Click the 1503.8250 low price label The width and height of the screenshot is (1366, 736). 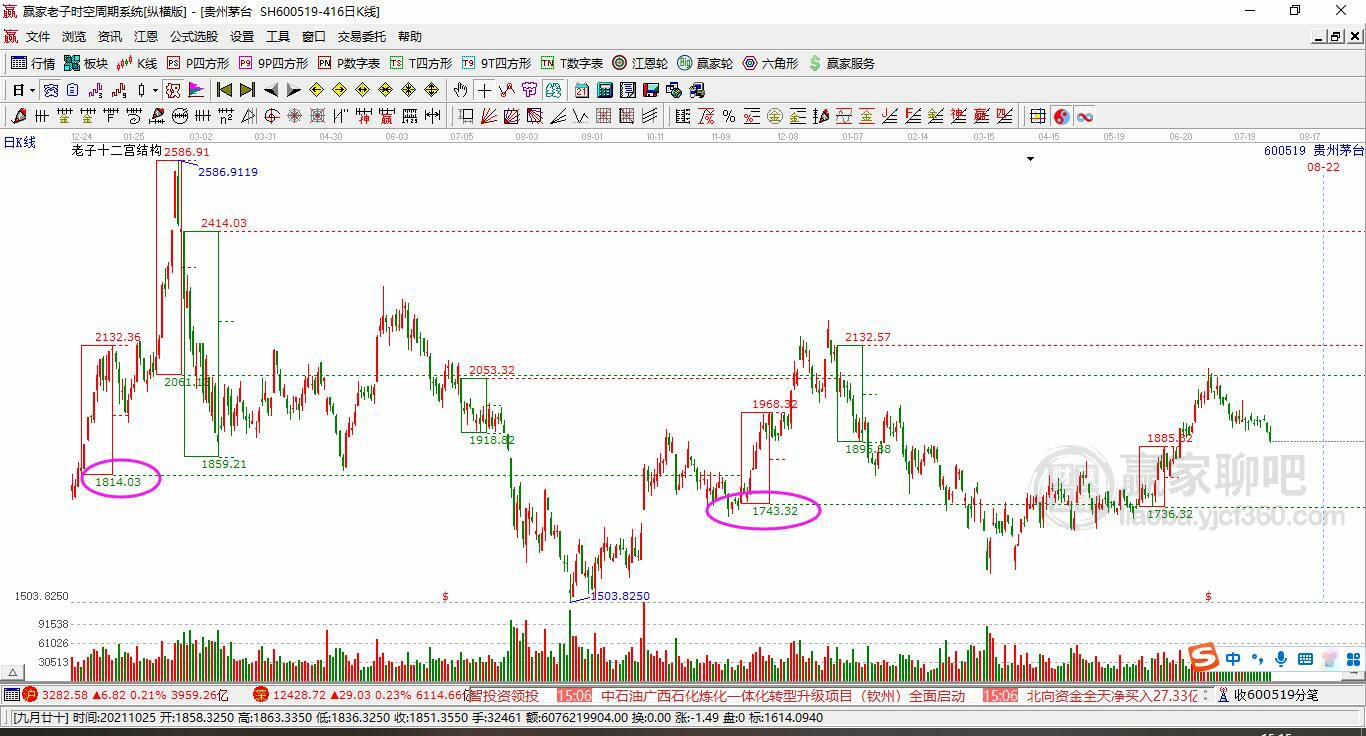(x=620, y=596)
